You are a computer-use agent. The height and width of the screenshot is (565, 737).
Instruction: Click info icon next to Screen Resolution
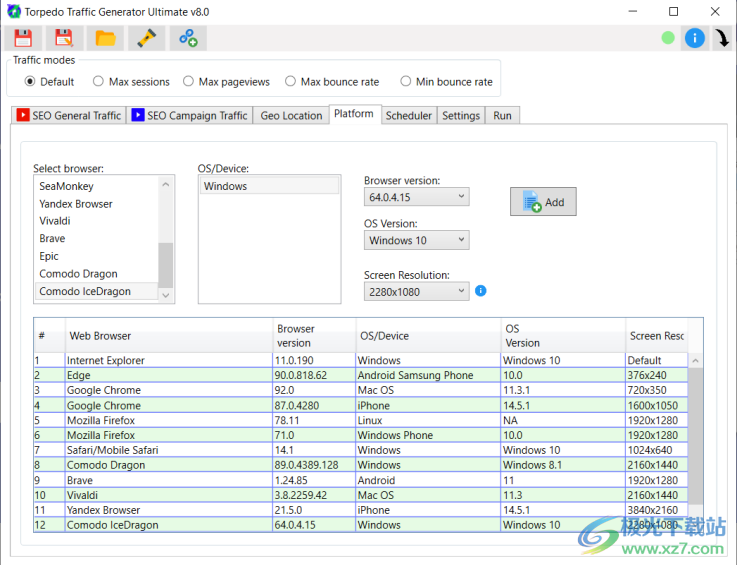[480, 291]
